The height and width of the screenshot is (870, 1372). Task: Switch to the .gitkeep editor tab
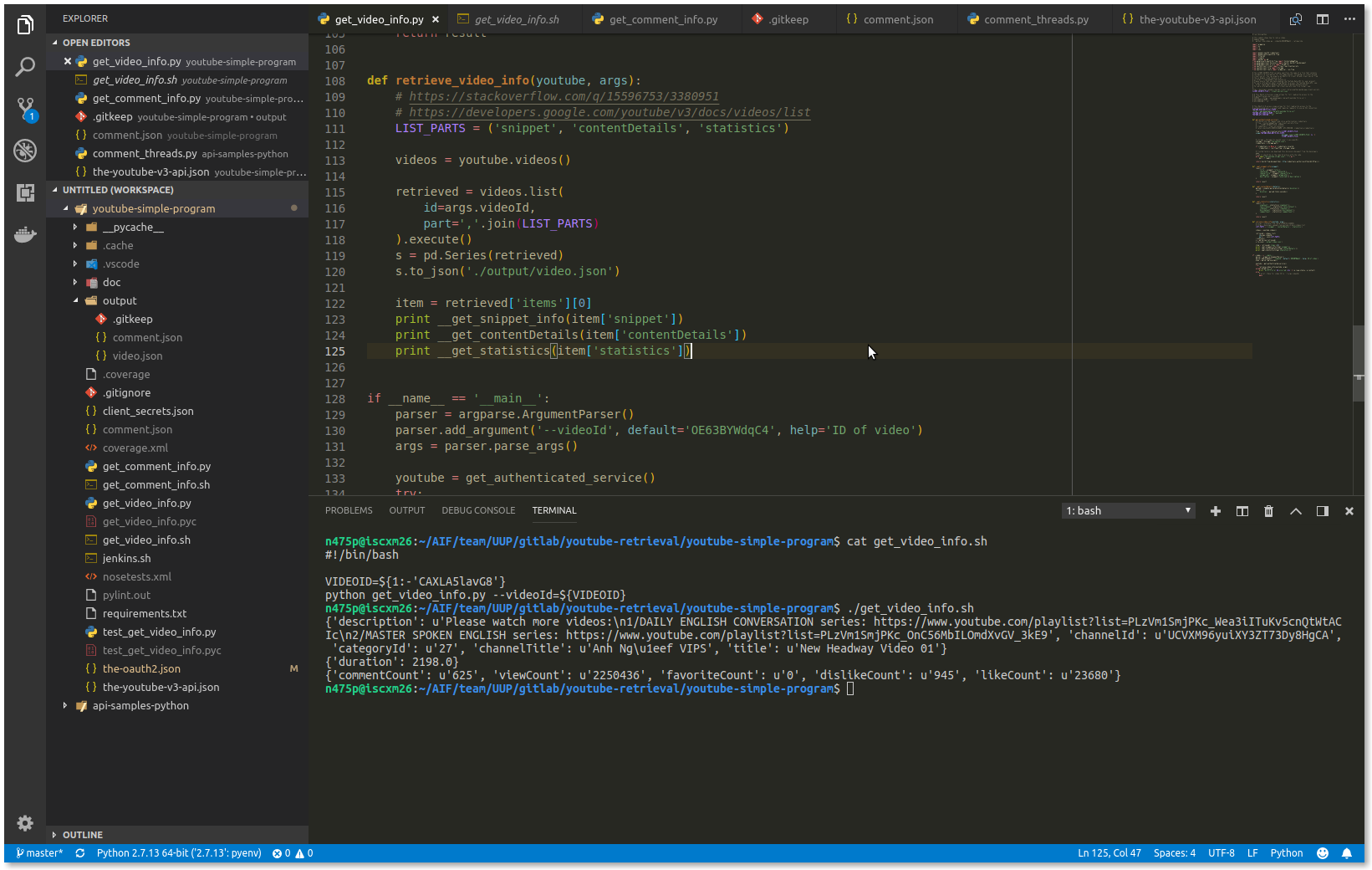(789, 19)
